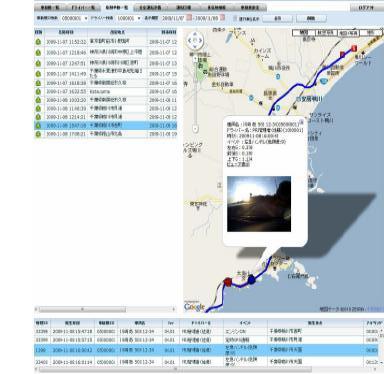Switch to the third tab in the top bar
Viewport: 384px width, 374px height.
pyautogui.click(x=117, y=7)
